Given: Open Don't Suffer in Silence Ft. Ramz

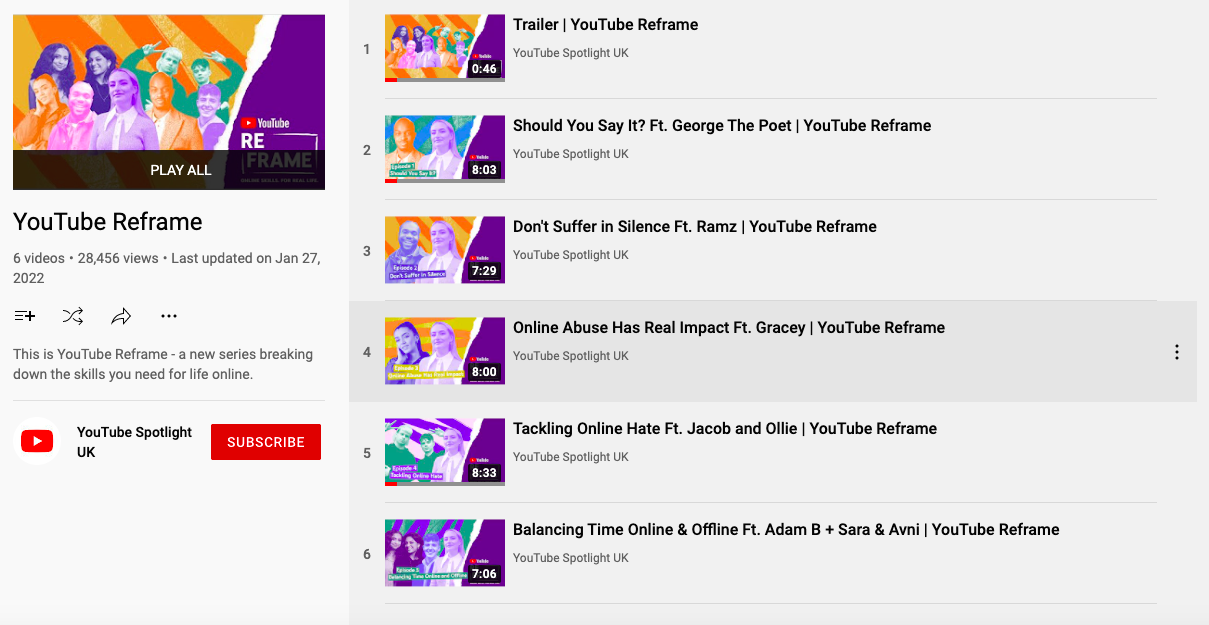Looking at the screenshot, I should [695, 227].
